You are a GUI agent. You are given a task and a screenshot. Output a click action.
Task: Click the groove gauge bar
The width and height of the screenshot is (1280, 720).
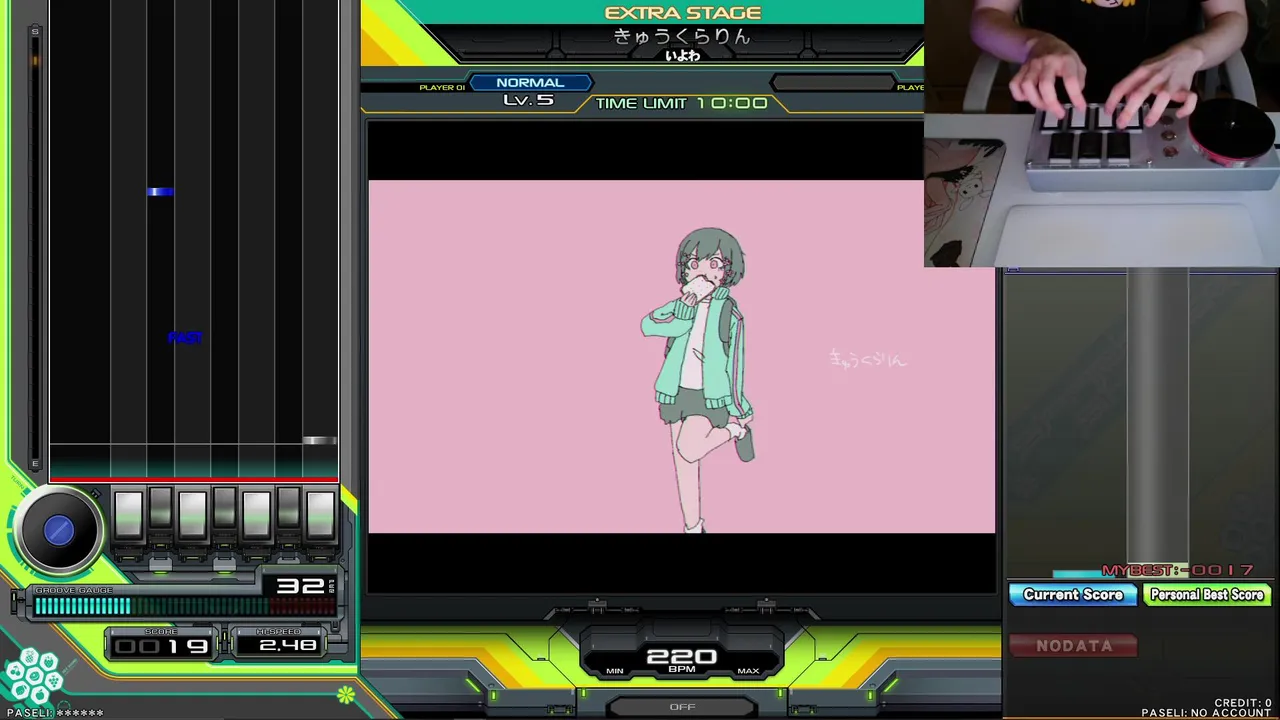[183, 606]
